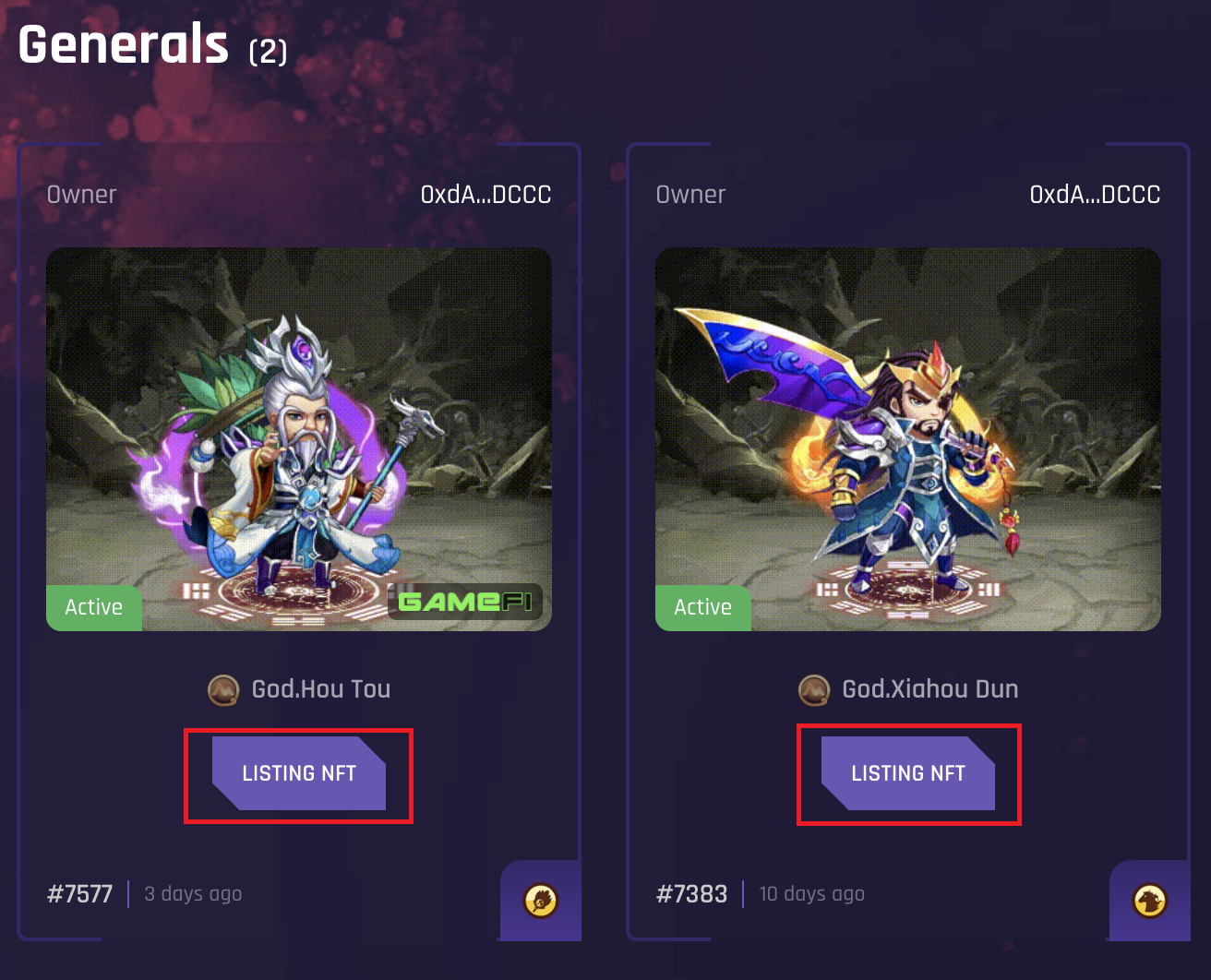Click the Generals section heading
The image size is (1211, 980).
(x=124, y=44)
